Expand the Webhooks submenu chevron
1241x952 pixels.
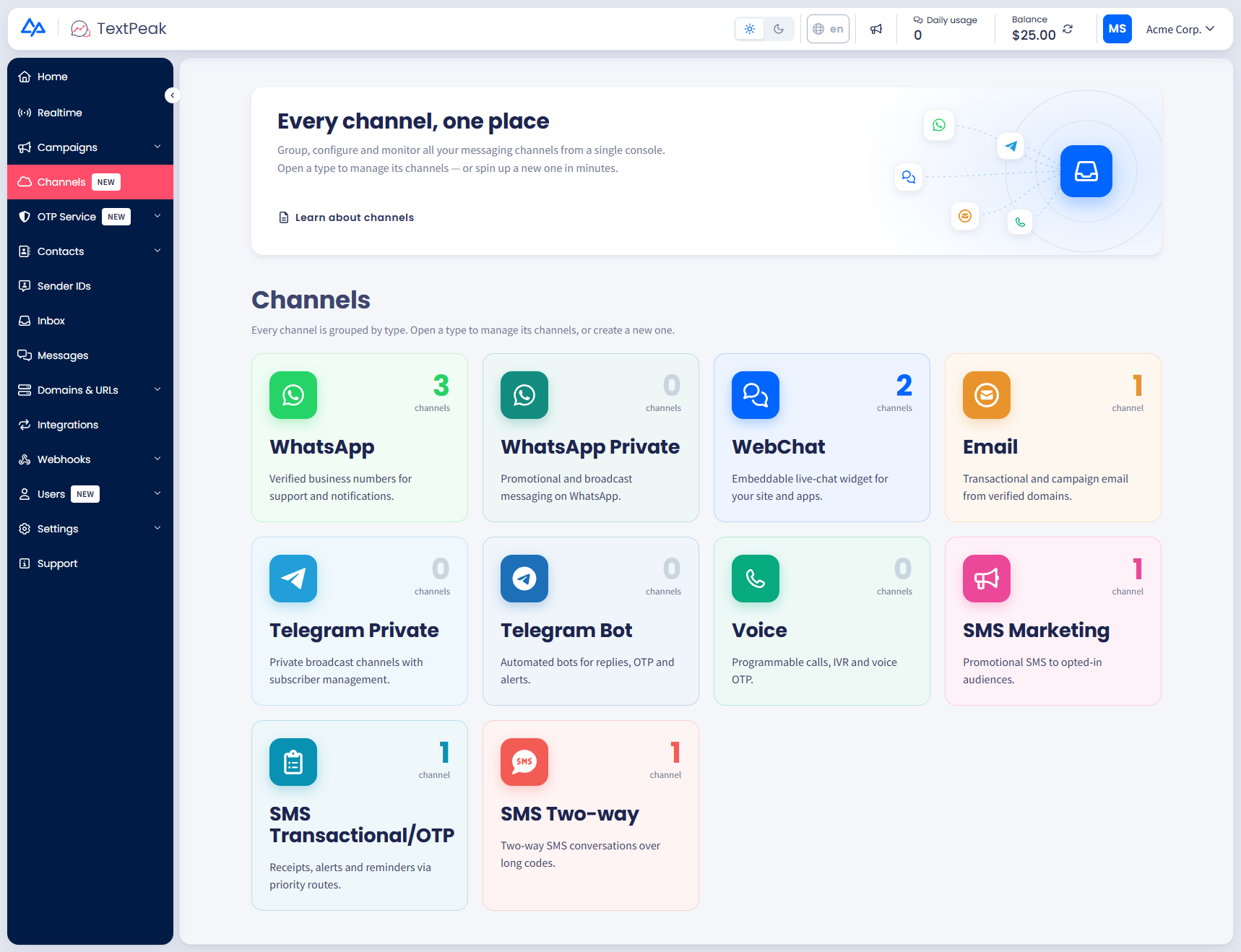(157, 459)
